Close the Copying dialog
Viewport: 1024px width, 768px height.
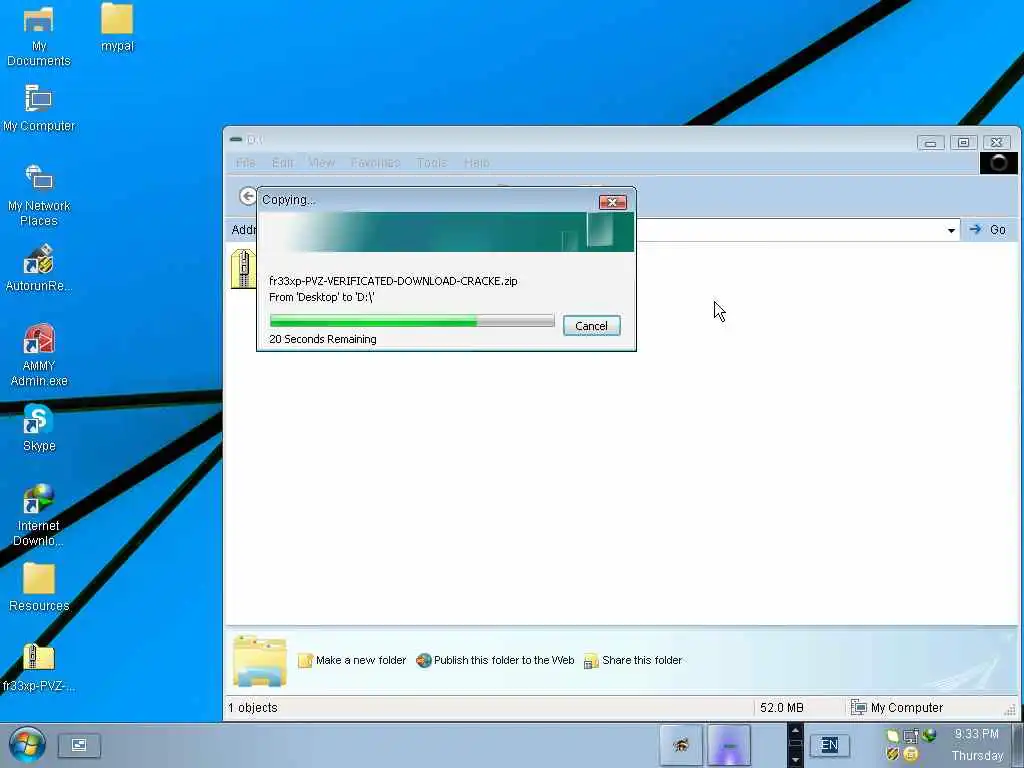(x=613, y=202)
